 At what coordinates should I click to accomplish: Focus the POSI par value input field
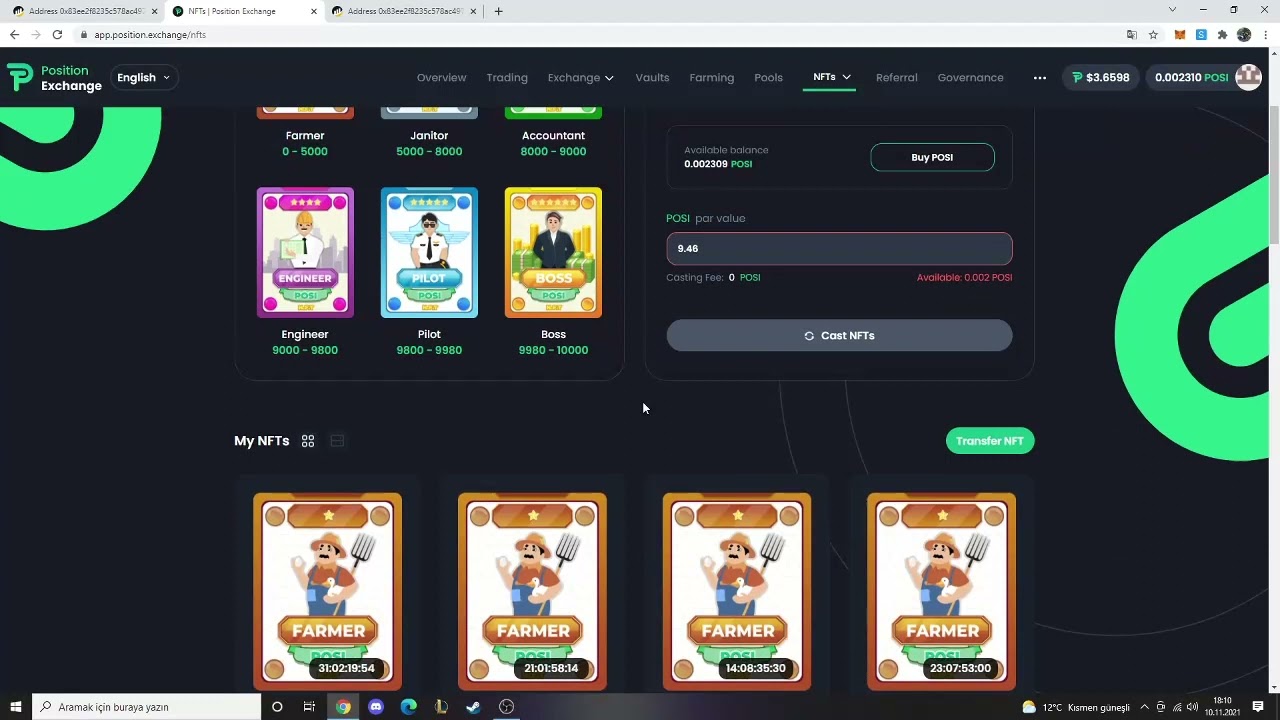pos(839,248)
